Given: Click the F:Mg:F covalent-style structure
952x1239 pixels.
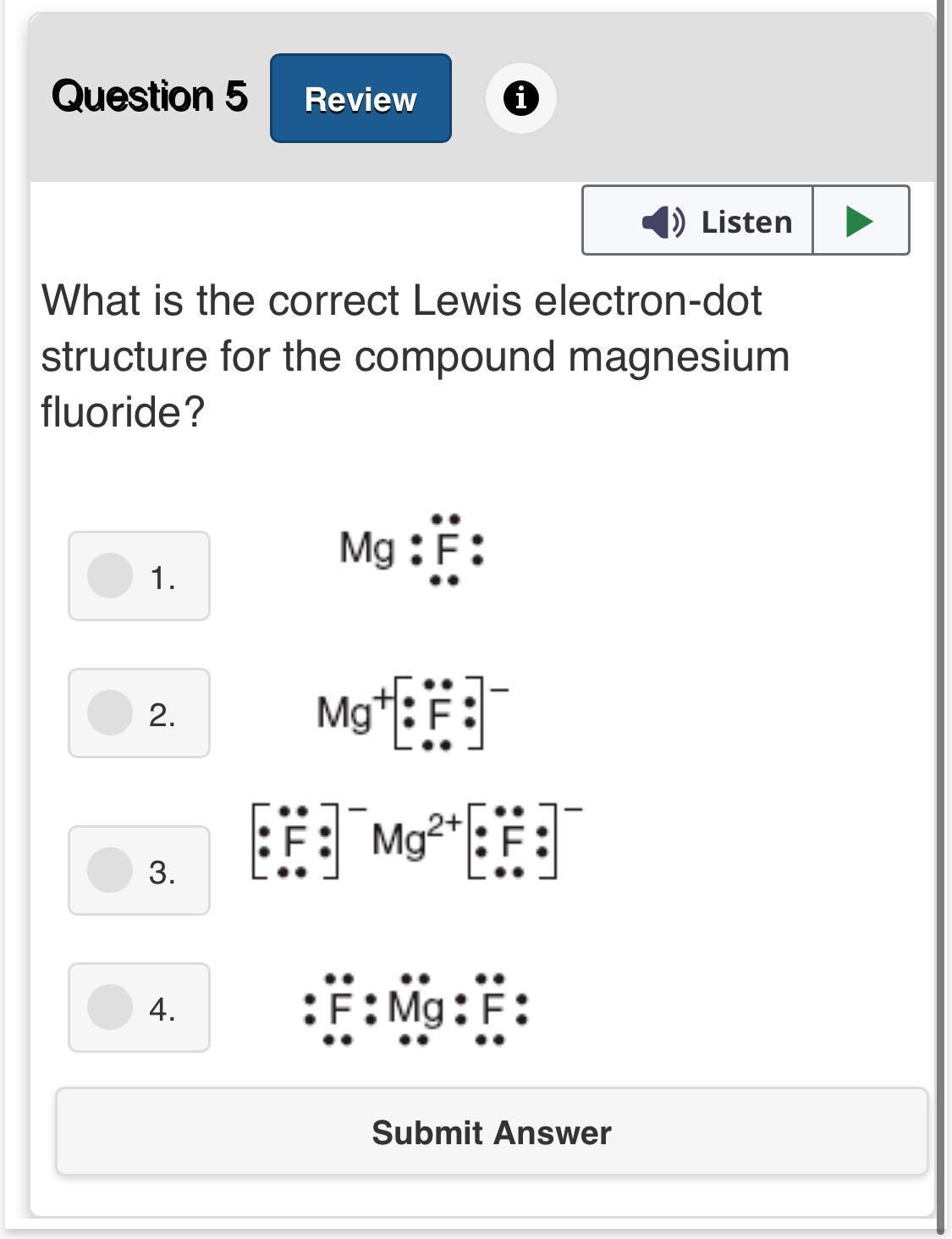Looking at the screenshot, I should 415,1009.
